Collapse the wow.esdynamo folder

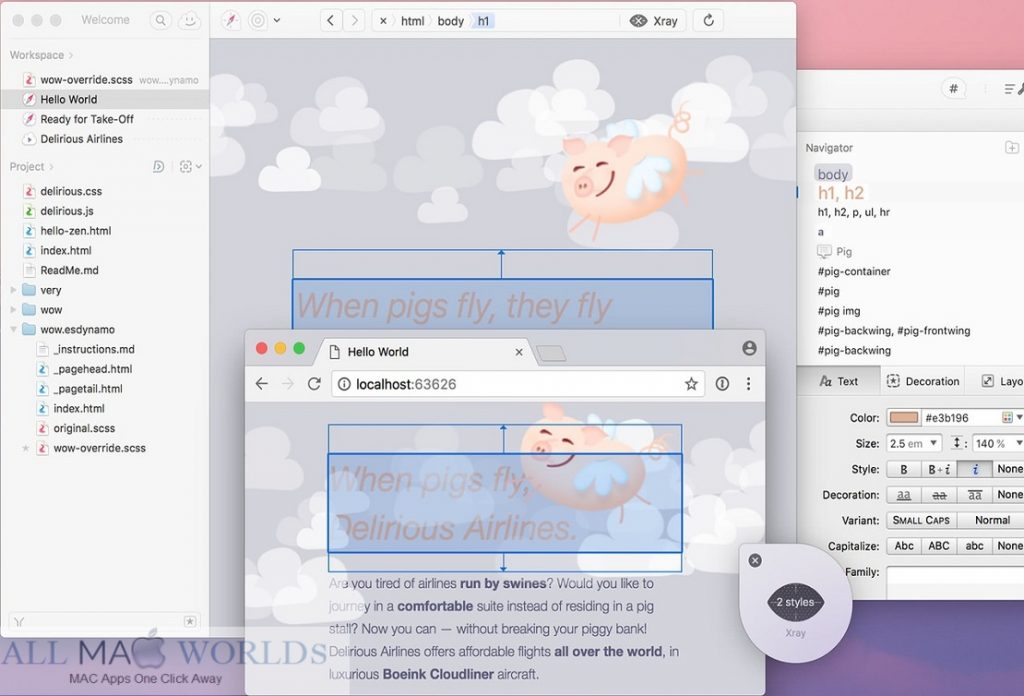(x=13, y=330)
